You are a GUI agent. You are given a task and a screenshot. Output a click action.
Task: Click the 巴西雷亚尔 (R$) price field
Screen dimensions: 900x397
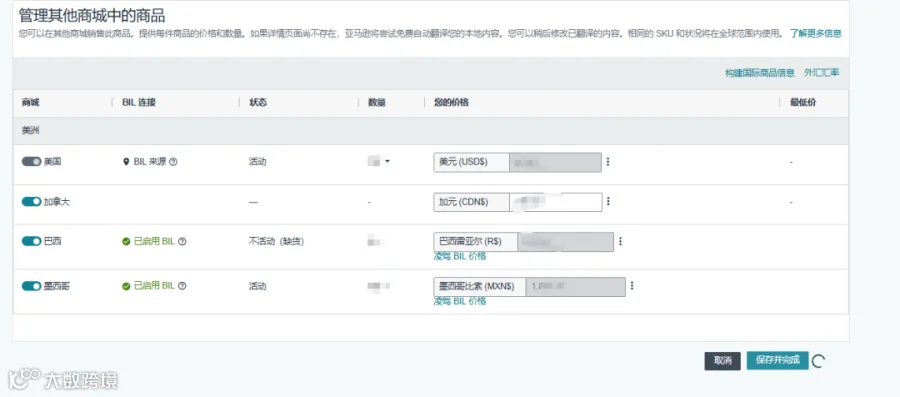(x=565, y=242)
